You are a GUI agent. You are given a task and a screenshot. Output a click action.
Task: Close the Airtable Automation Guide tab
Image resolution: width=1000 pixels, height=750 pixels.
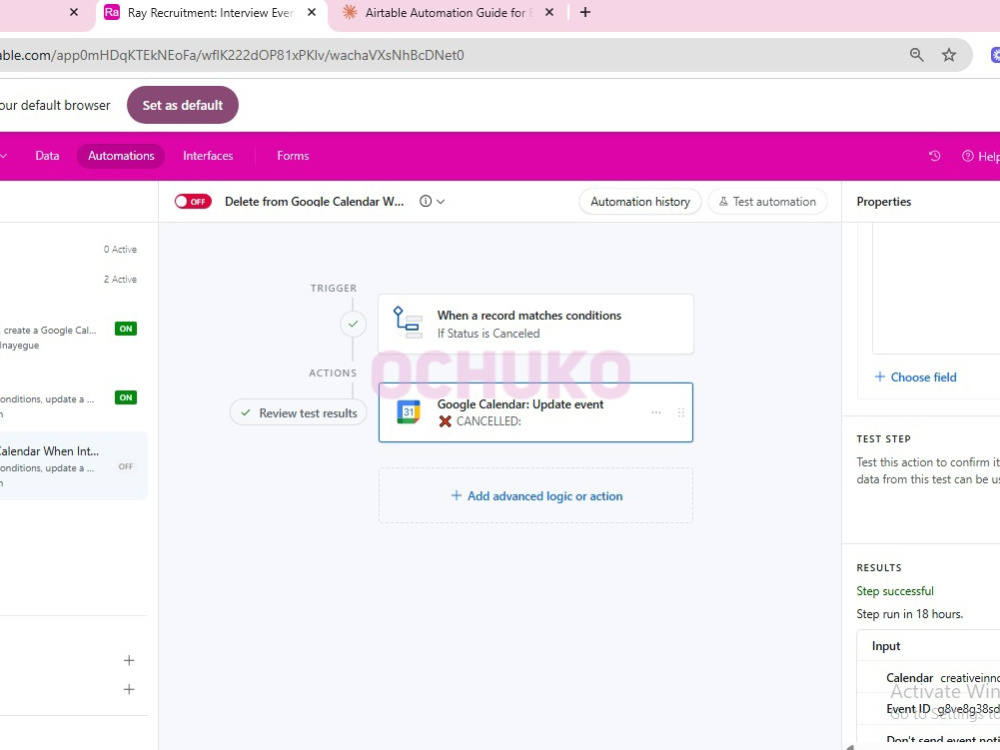(549, 12)
